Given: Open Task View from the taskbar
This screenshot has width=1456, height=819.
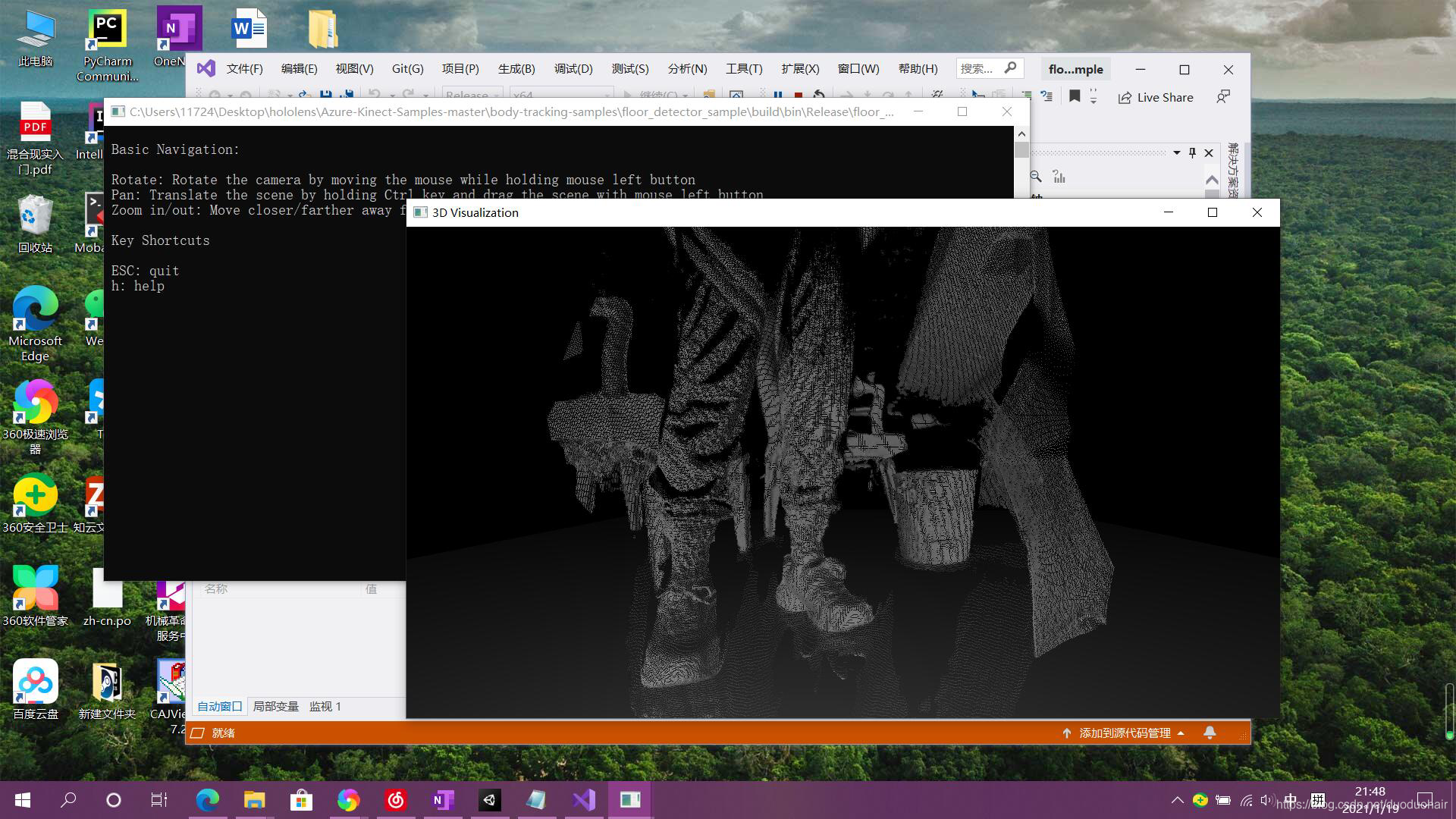Looking at the screenshot, I should click(158, 800).
